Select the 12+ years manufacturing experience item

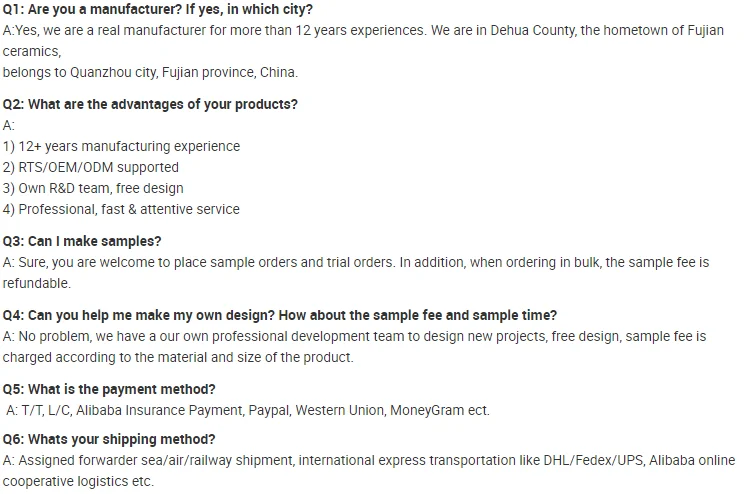[121, 146]
